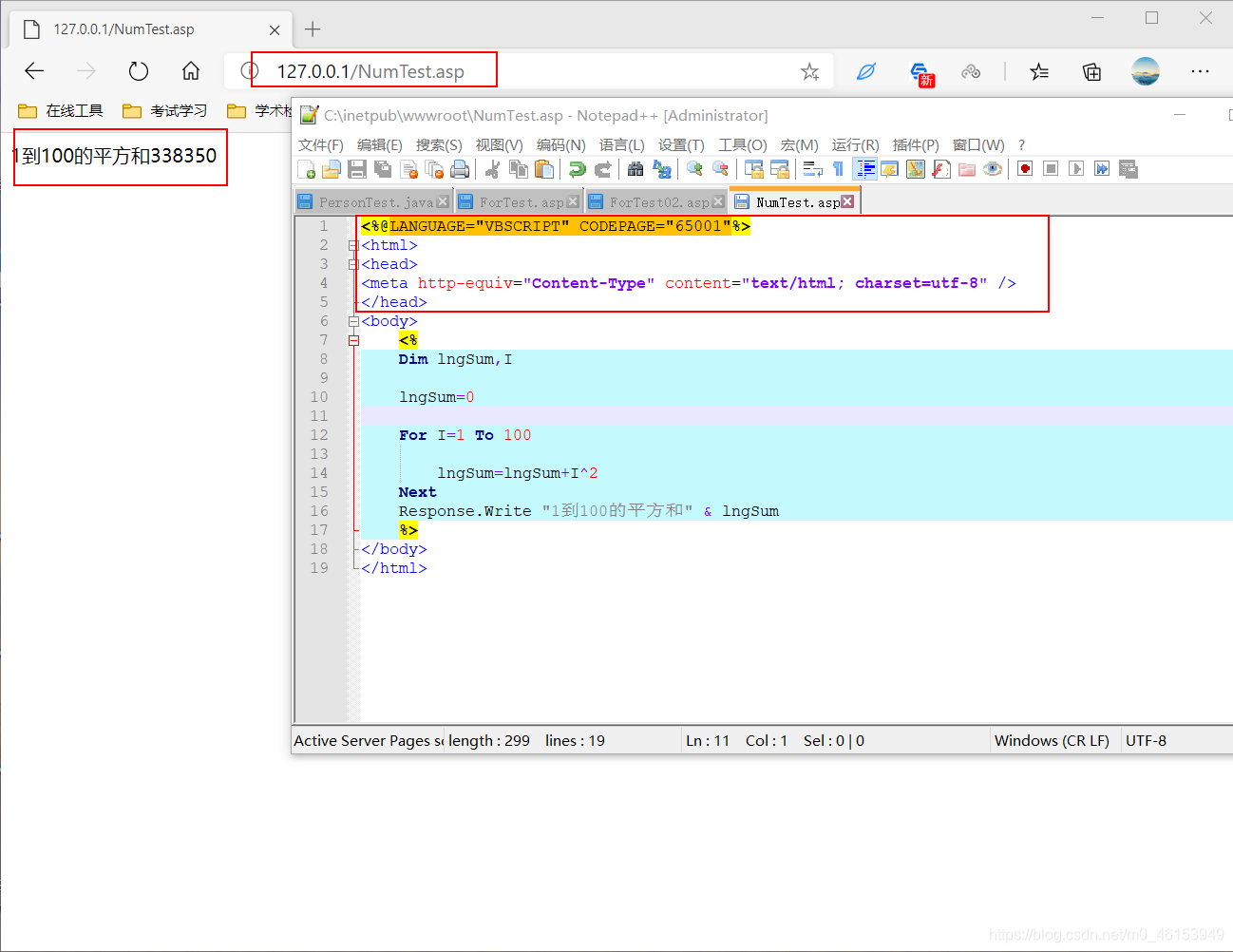The width and height of the screenshot is (1233, 952).
Task: Open the 插件(P) menu
Action: (x=916, y=144)
